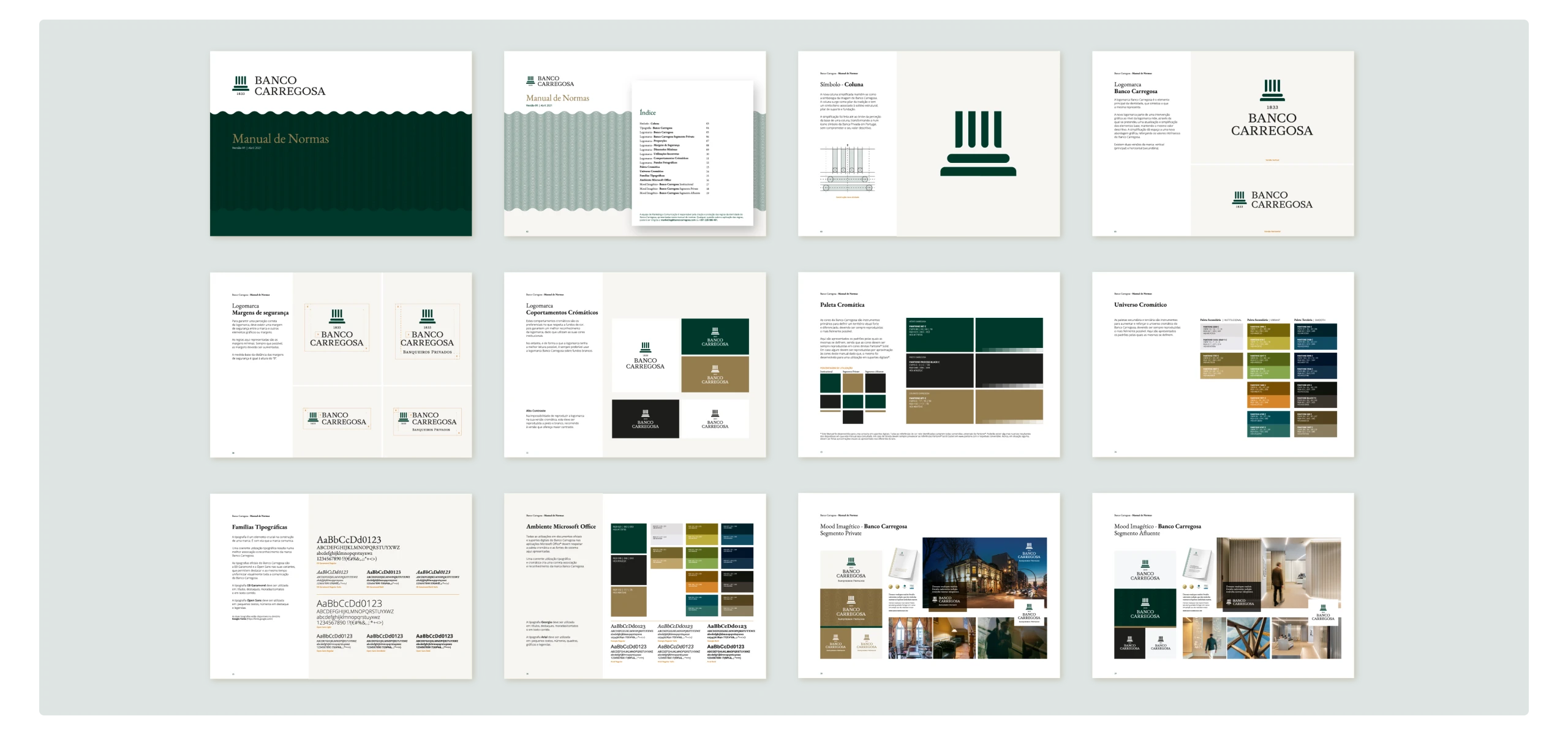Select the horizontal logo below the vertical version

(x=1272, y=200)
